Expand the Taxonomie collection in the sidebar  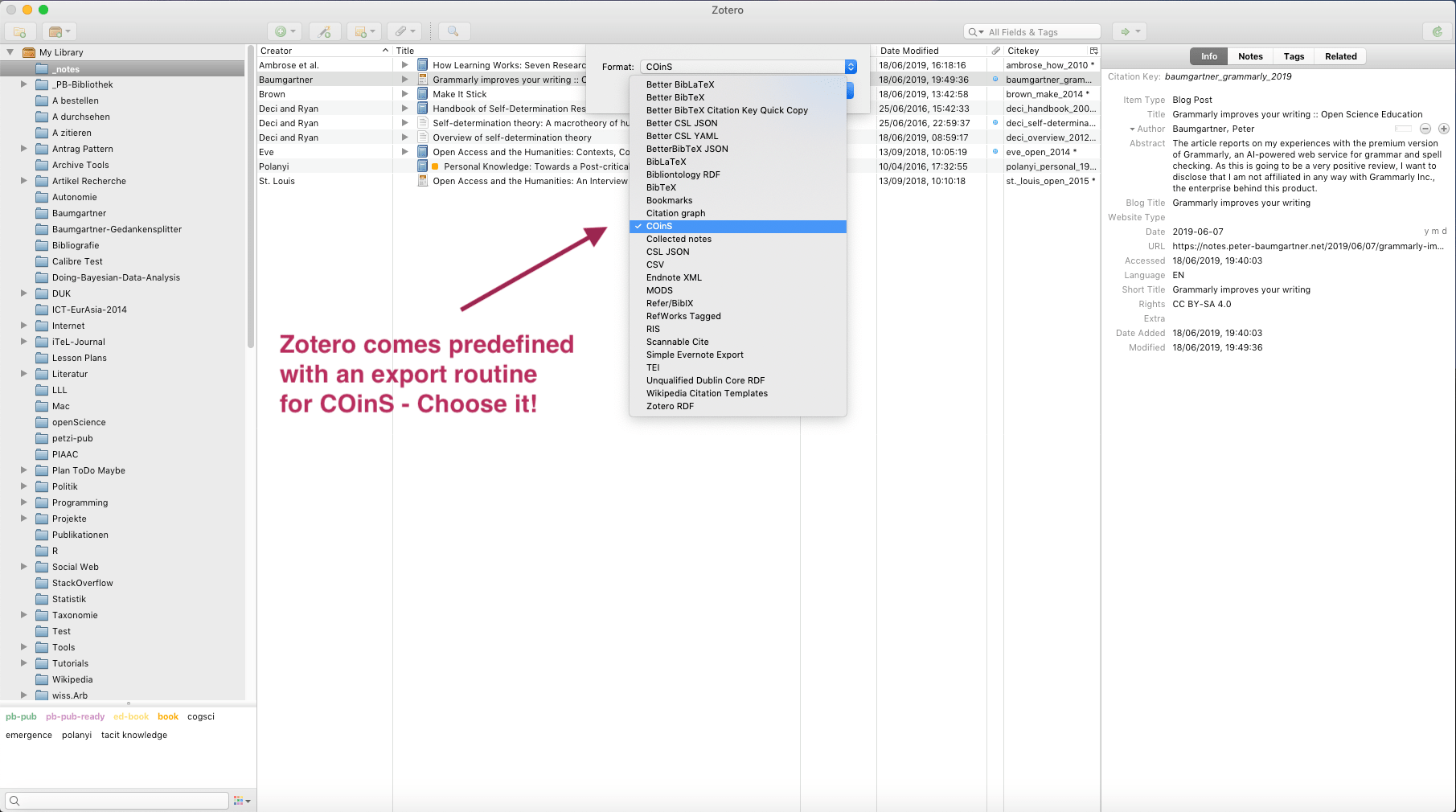[x=24, y=614]
